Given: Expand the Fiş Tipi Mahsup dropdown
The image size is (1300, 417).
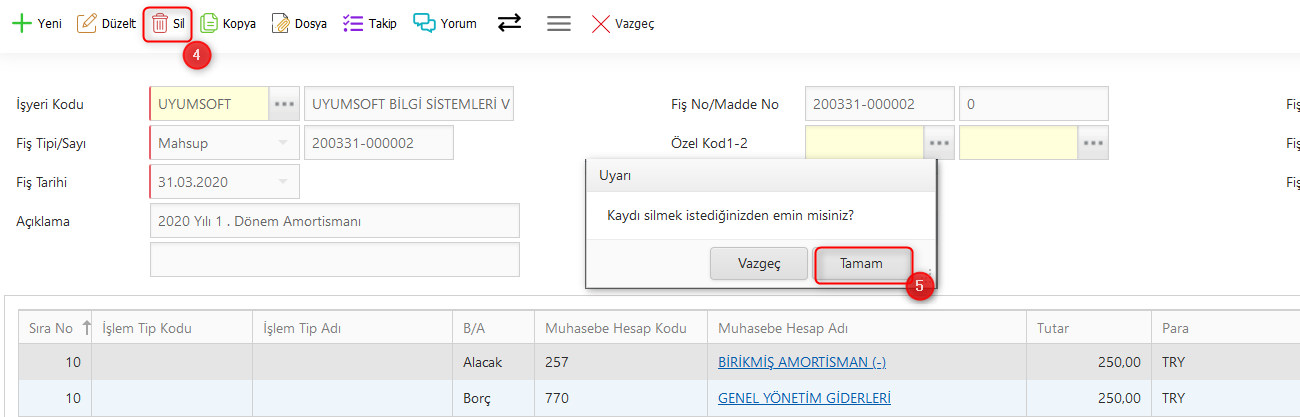Looking at the screenshot, I should tap(283, 143).
